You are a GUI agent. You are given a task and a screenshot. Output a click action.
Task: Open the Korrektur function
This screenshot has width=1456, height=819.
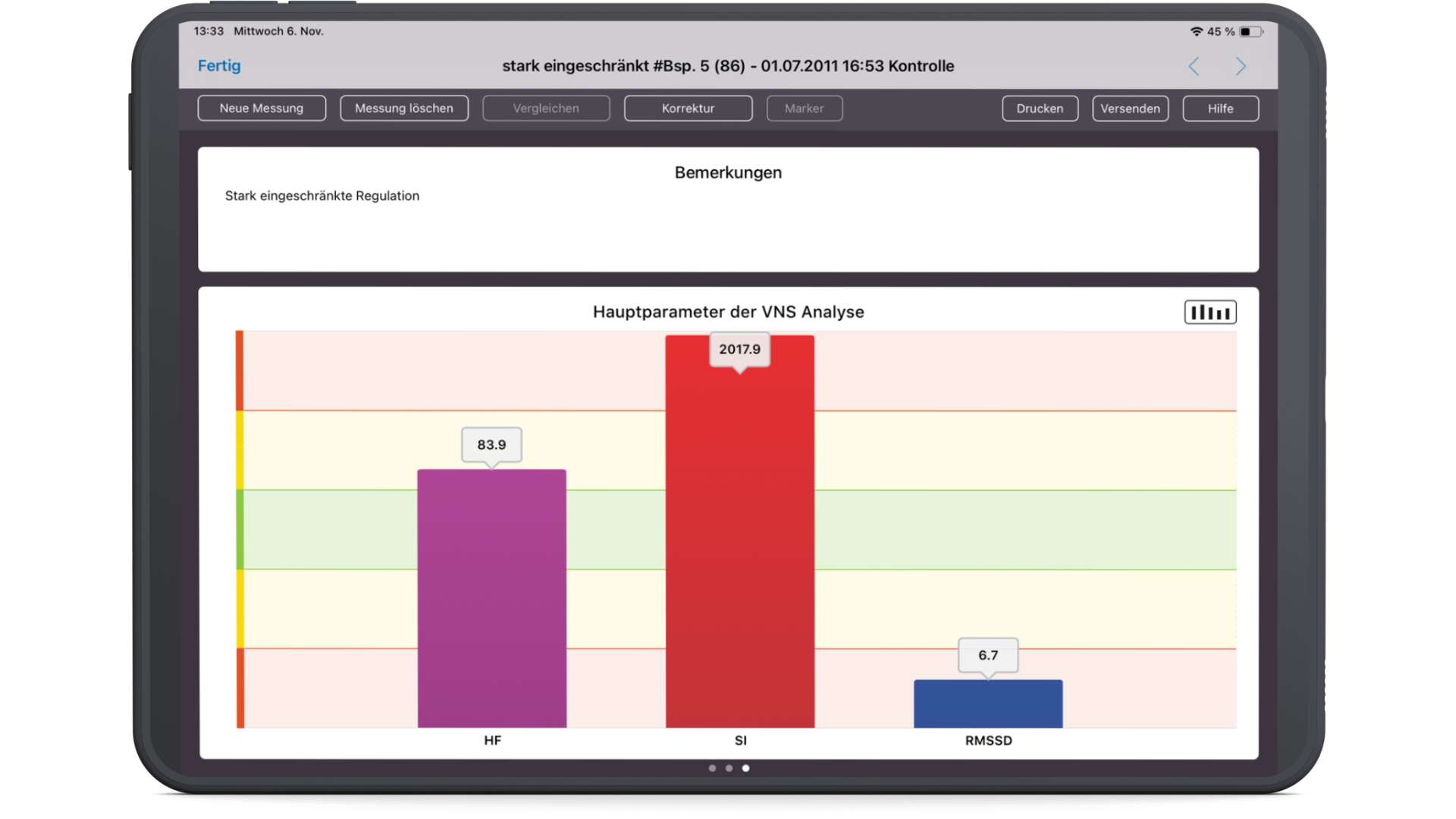click(x=689, y=108)
